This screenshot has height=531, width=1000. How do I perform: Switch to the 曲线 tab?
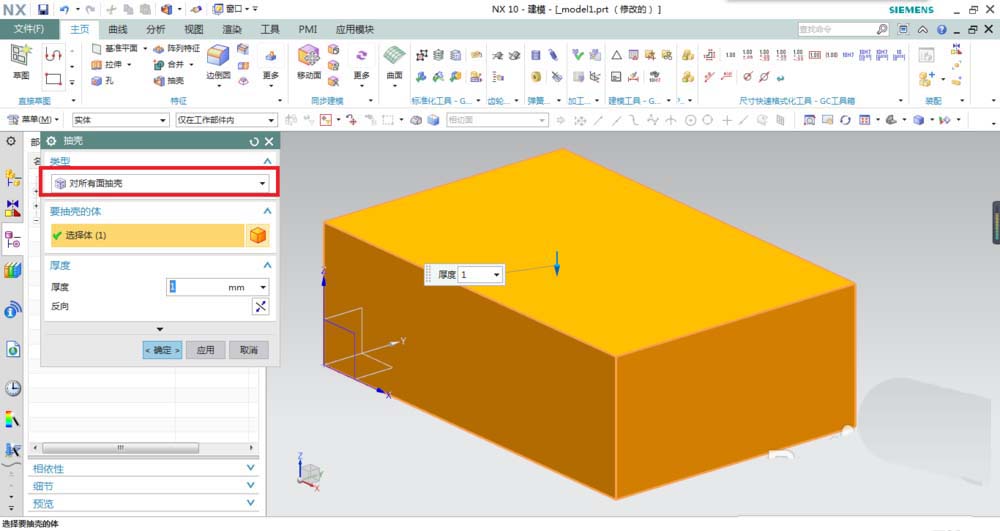click(x=118, y=29)
